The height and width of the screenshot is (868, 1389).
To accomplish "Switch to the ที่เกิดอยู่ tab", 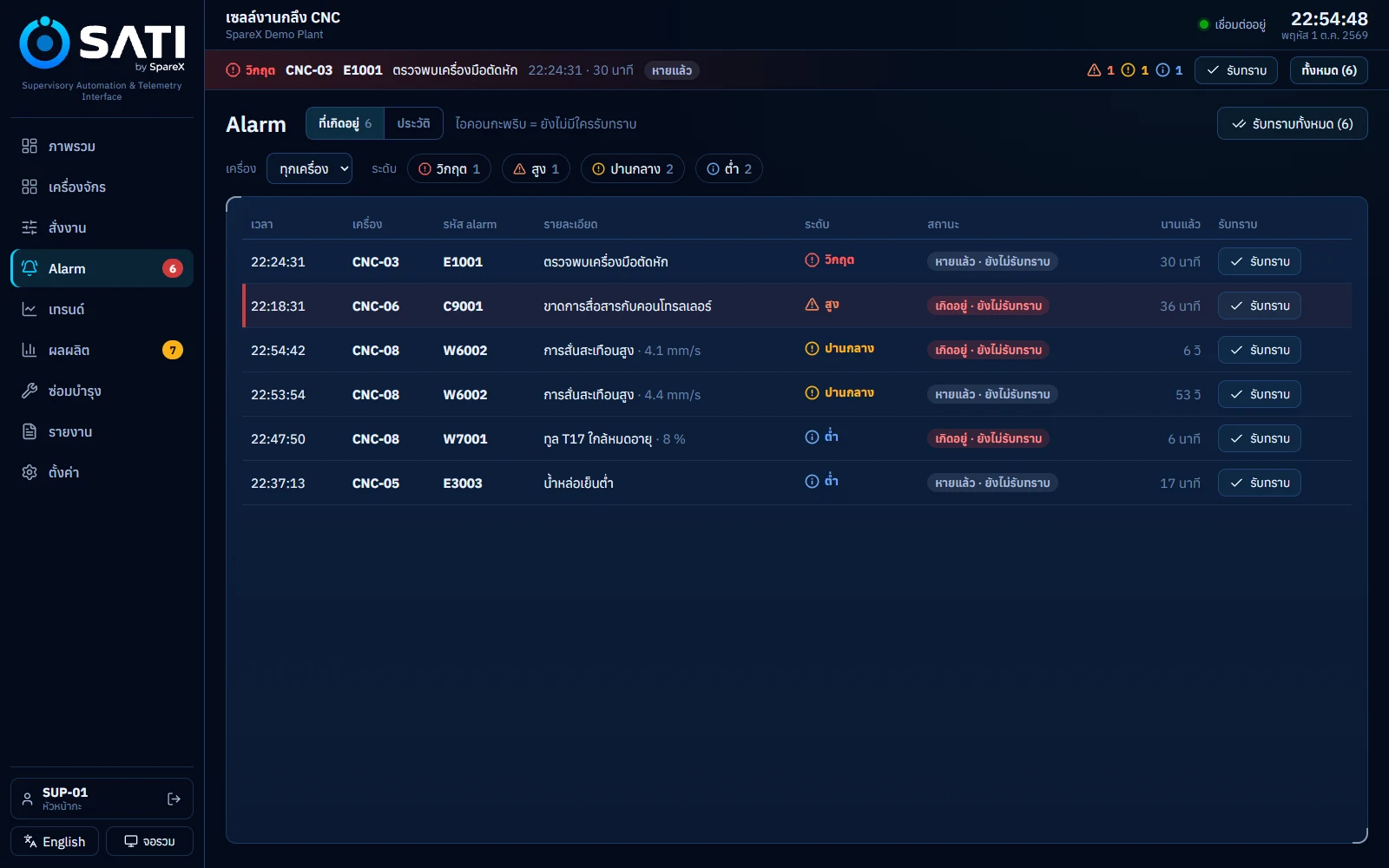I will (345, 123).
